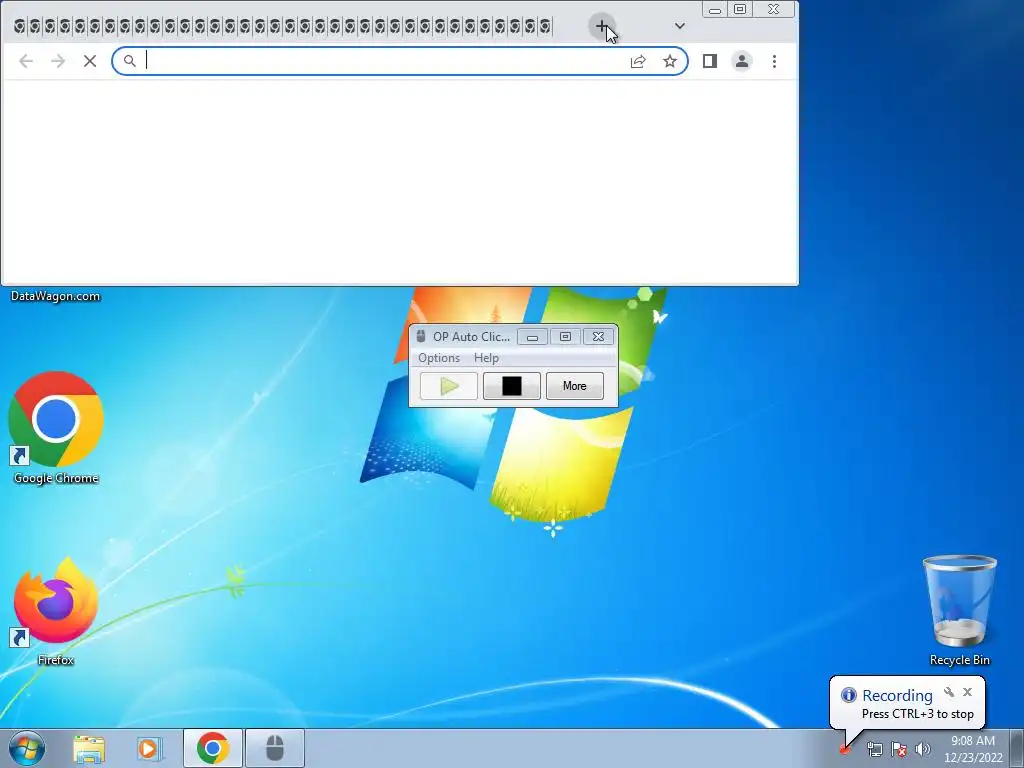1024x768 pixels.
Task: Click Chrome's forward navigation arrow
Action: (58, 61)
